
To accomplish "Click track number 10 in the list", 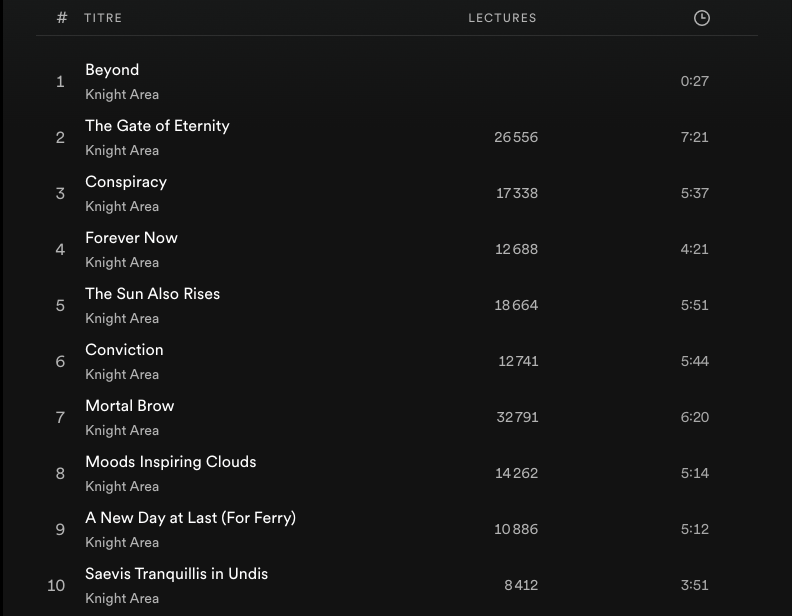I will point(57,586).
